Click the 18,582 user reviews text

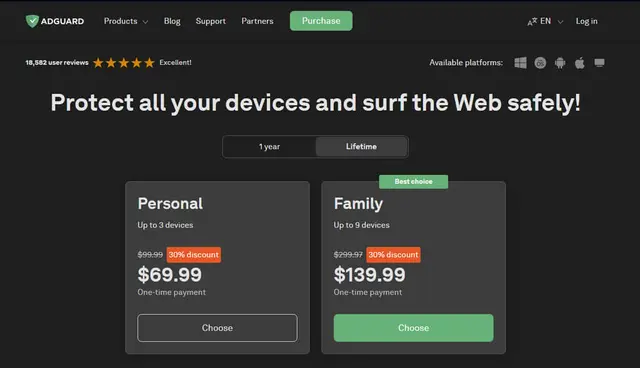[x=57, y=62]
